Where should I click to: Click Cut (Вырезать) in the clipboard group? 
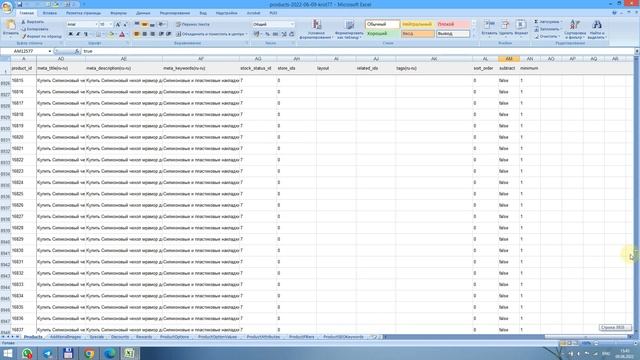33,22
